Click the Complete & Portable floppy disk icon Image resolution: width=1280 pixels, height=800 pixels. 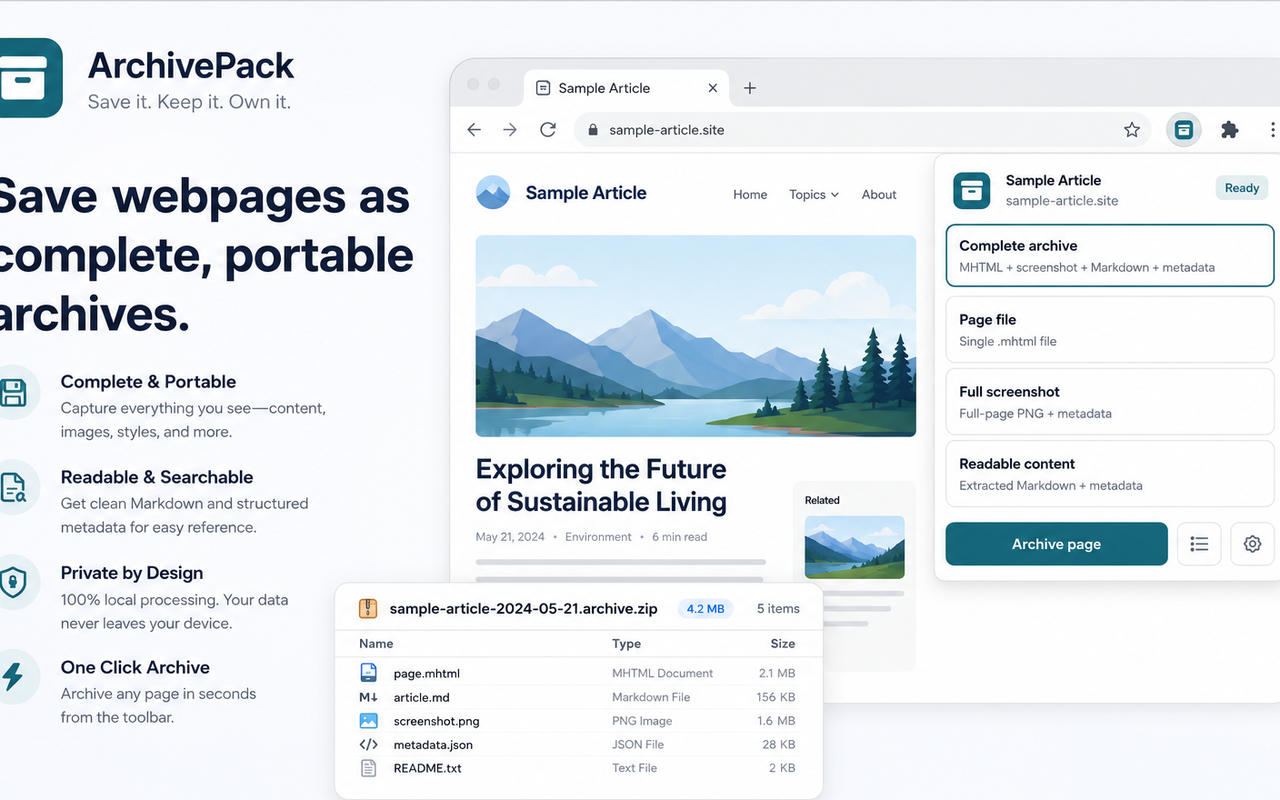(15, 392)
